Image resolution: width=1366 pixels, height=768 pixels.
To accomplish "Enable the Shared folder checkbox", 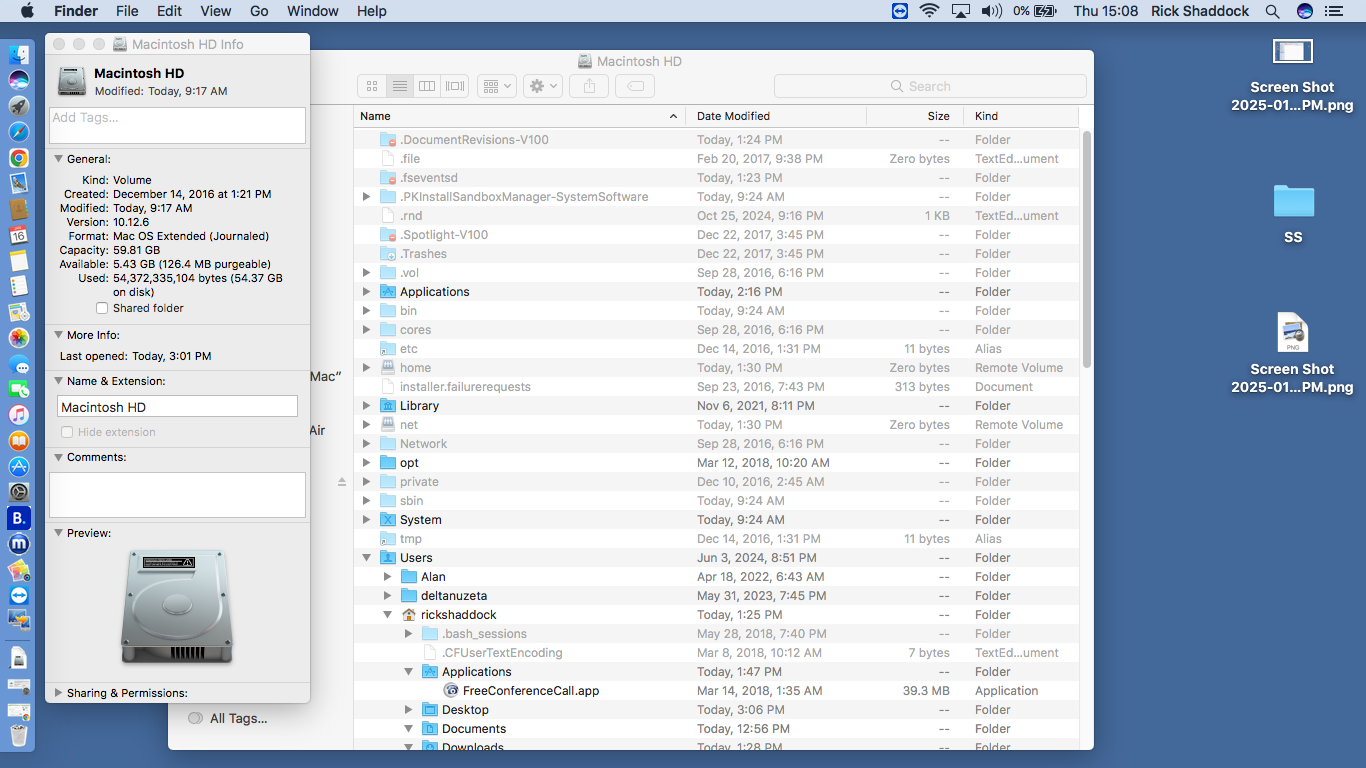I will point(102,308).
